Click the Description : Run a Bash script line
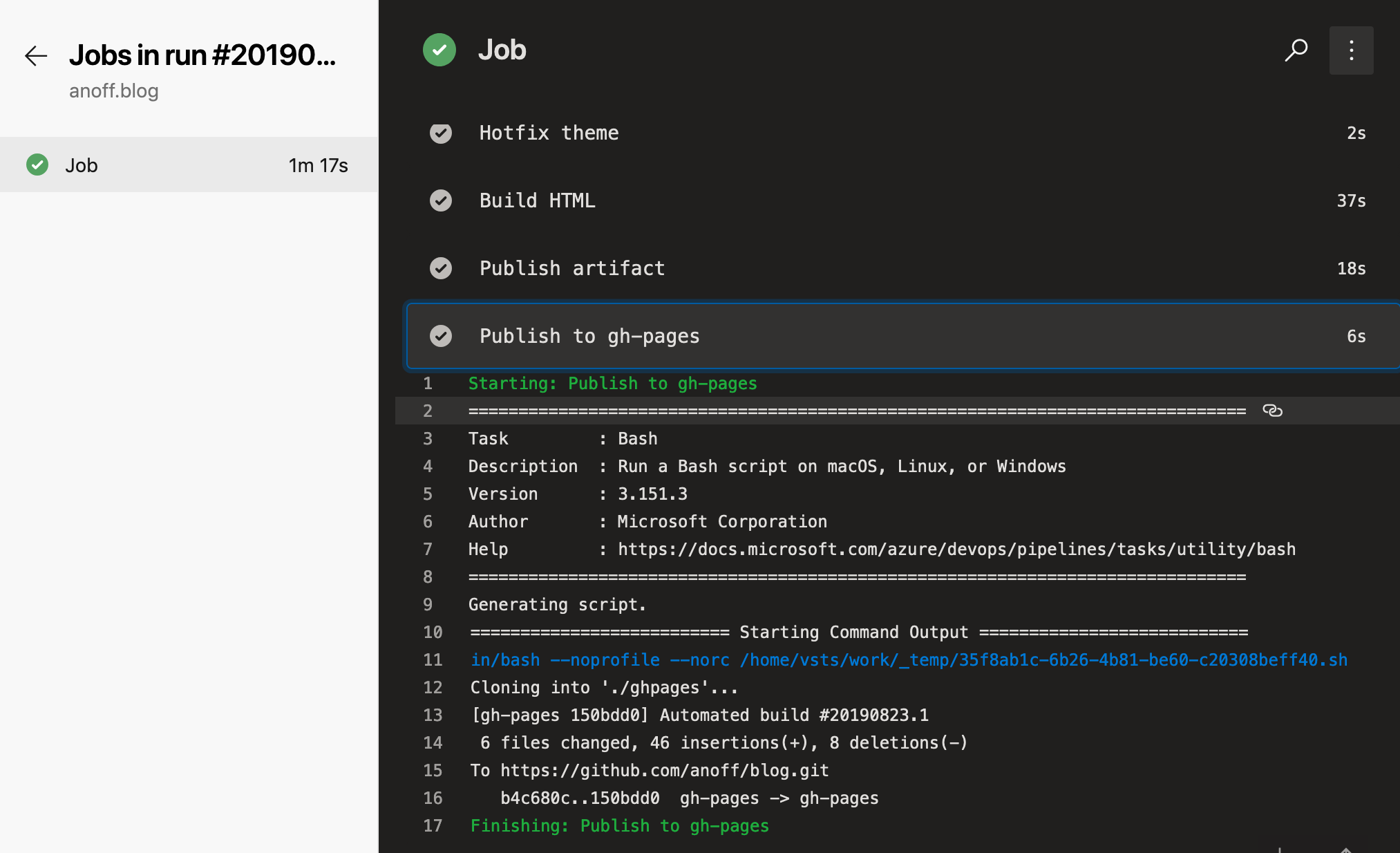Screen dimensions: 1400x853 pos(767,466)
